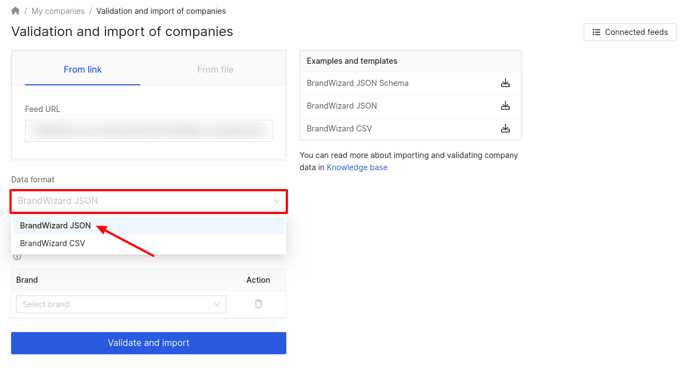The image size is (688, 372).
Task: Click the info icon below the dropdown list
Action: click(17, 257)
